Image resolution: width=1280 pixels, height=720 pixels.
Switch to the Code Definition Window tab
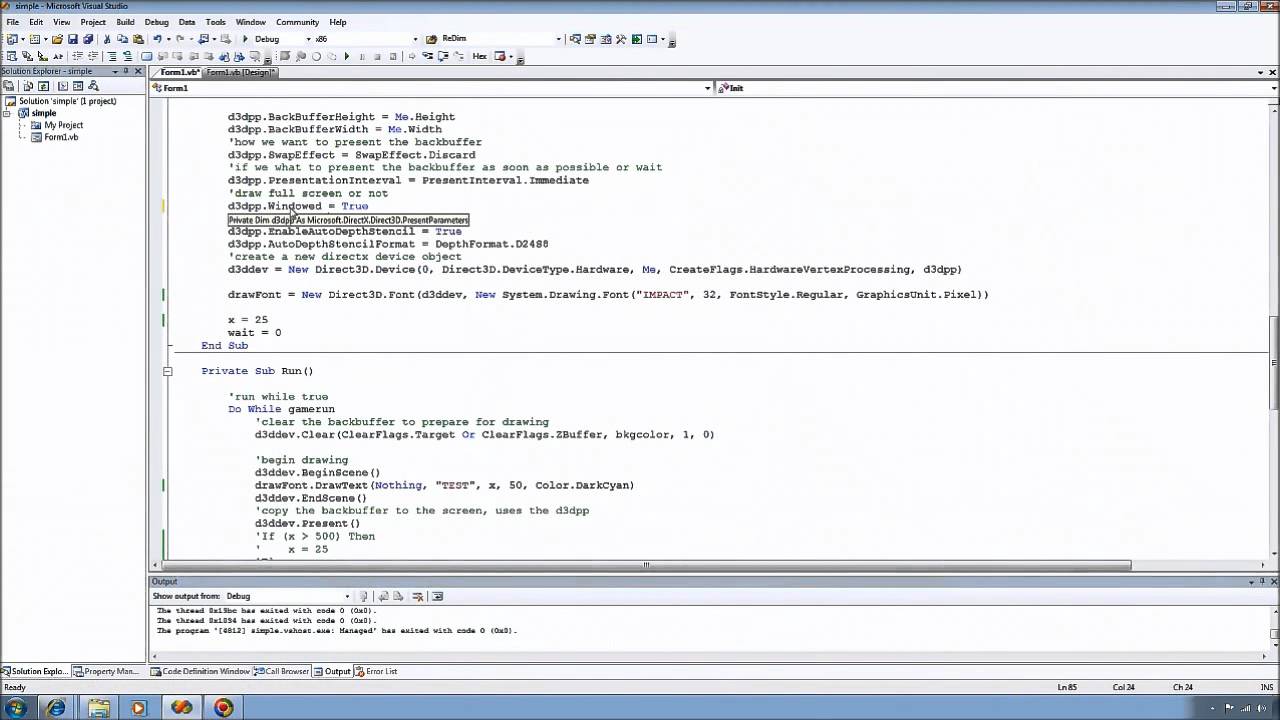201,671
